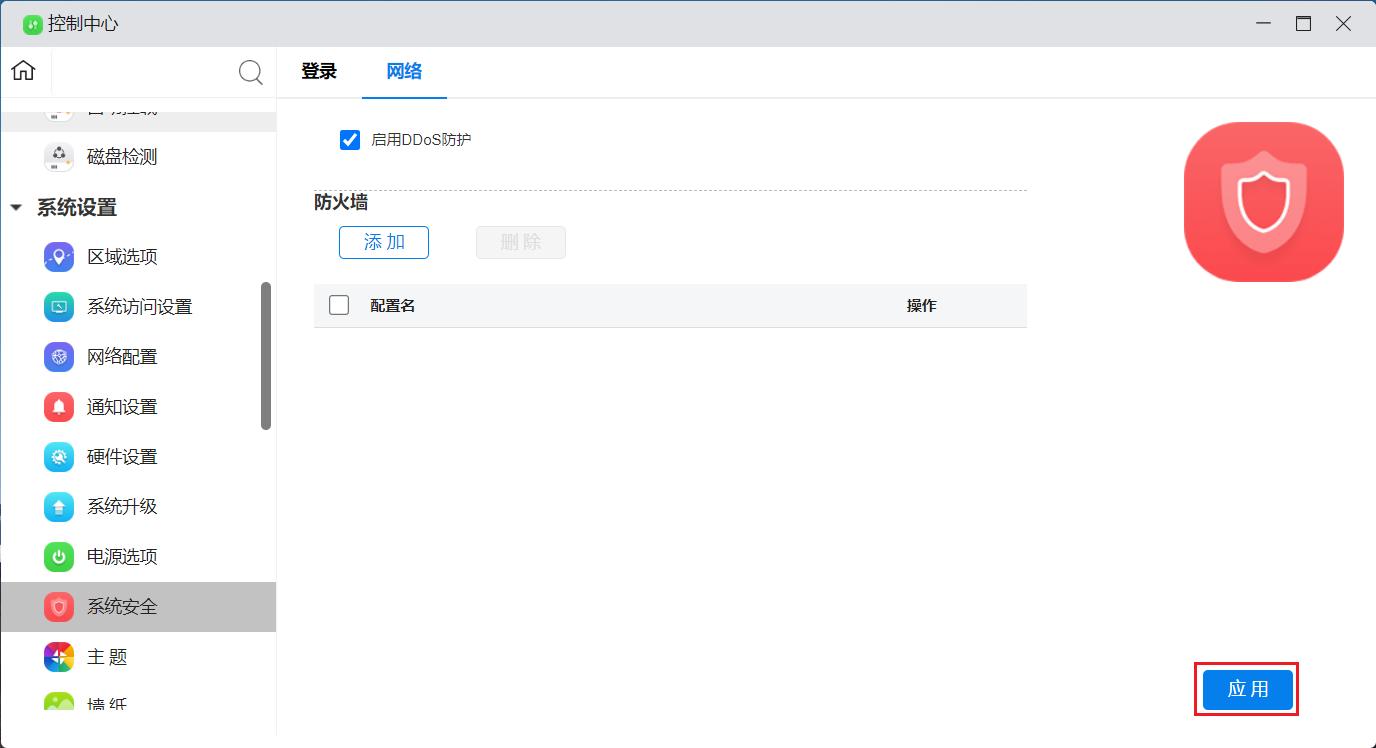
Task: Collapse the 系统设置 section arrow
Action: tap(16, 208)
